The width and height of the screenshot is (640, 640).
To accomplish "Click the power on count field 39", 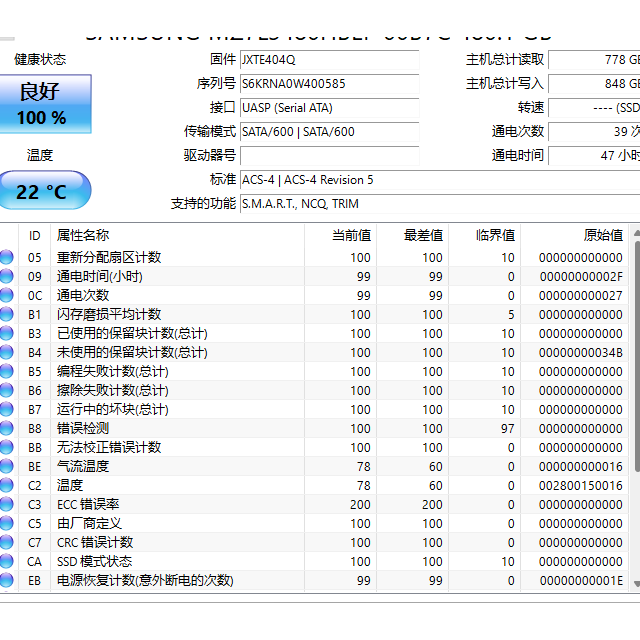I will coord(594,132).
